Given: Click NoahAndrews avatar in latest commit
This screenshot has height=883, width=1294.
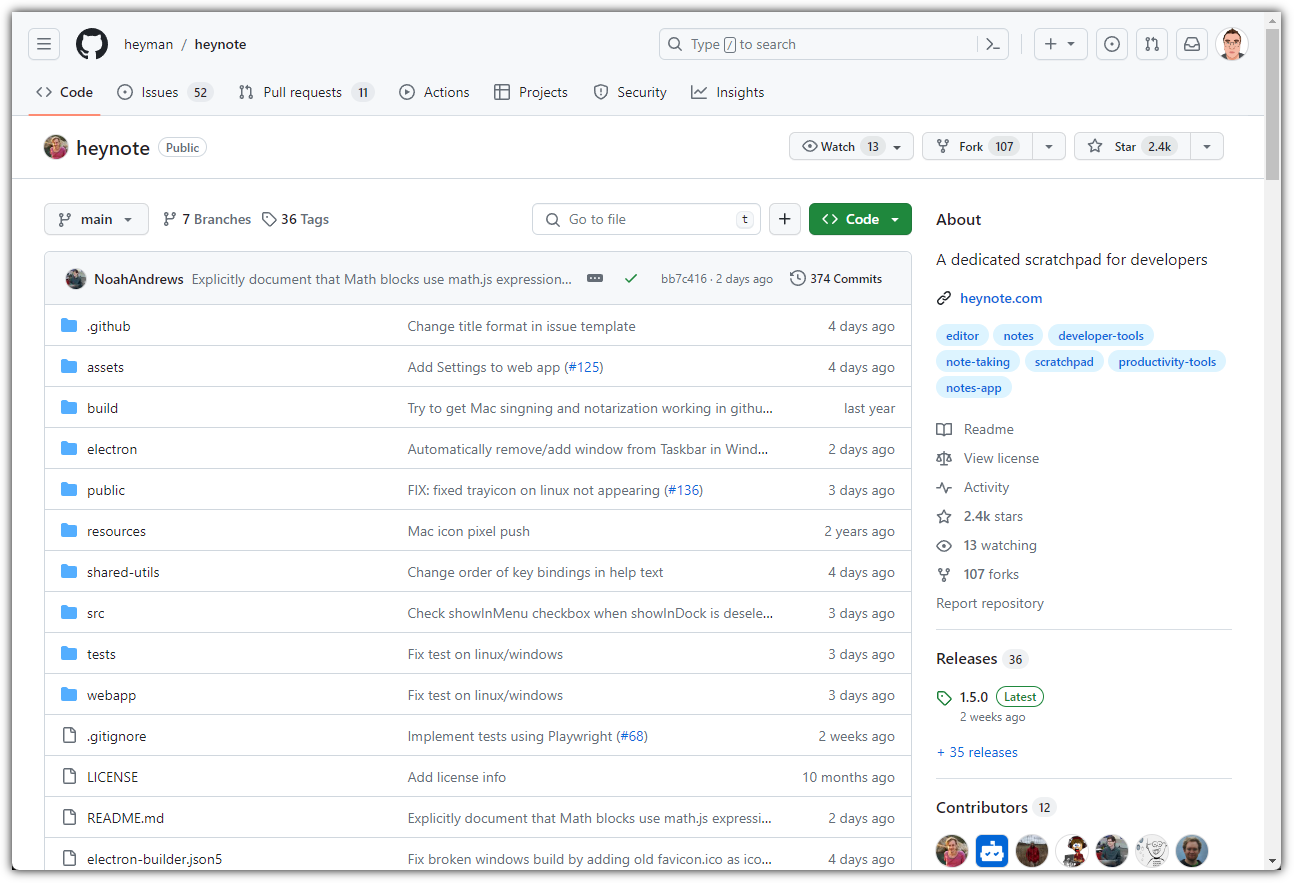Looking at the screenshot, I should (76, 279).
